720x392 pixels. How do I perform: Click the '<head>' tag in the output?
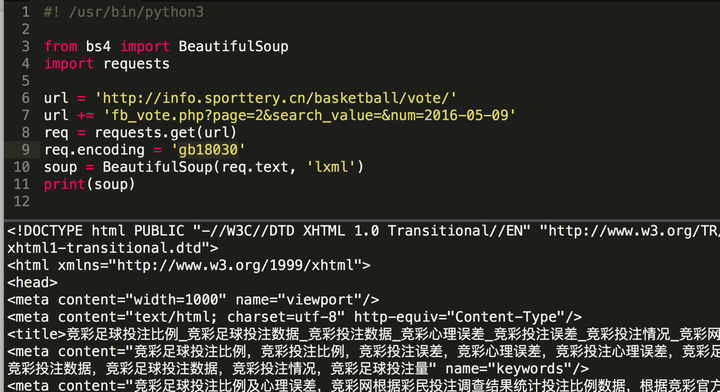[x=33, y=282]
